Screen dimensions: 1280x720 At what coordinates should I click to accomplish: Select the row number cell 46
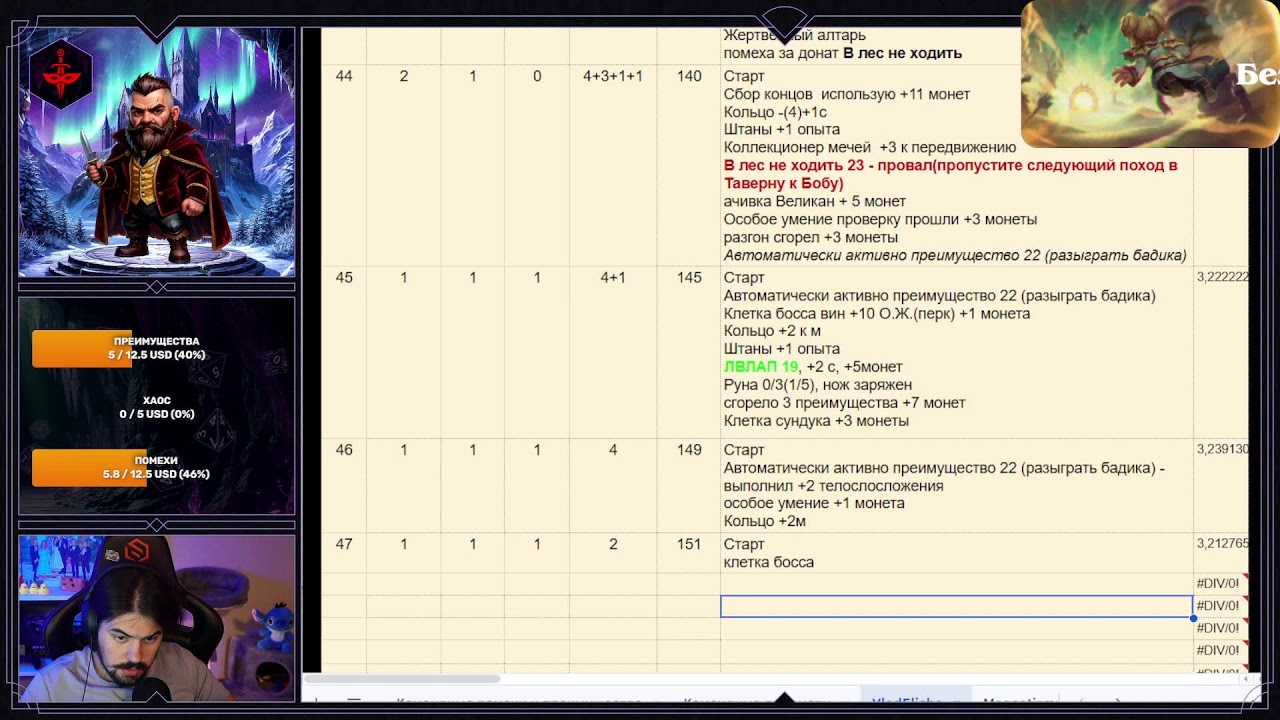coord(344,485)
